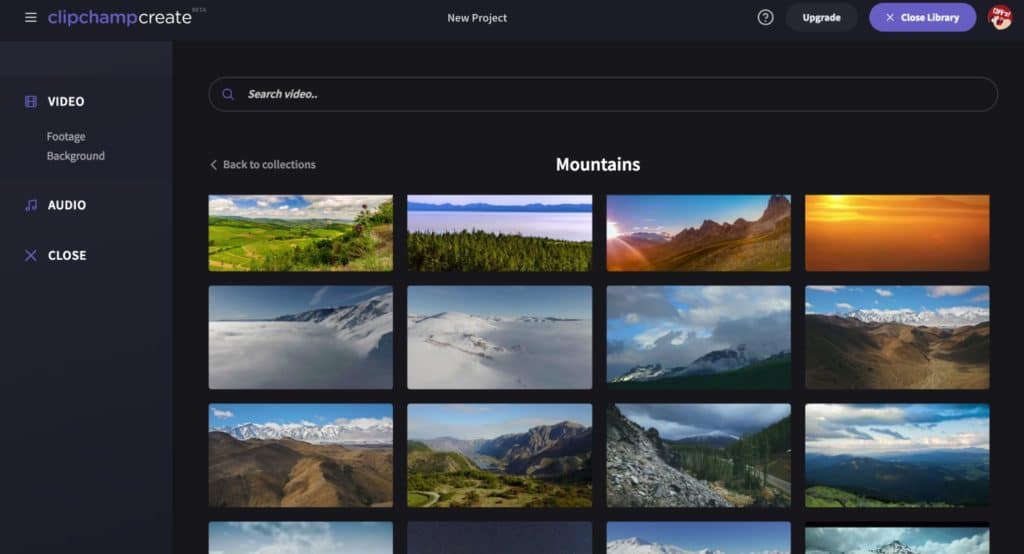Select the Footage submenu item
The height and width of the screenshot is (554, 1024).
(x=66, y=136)
